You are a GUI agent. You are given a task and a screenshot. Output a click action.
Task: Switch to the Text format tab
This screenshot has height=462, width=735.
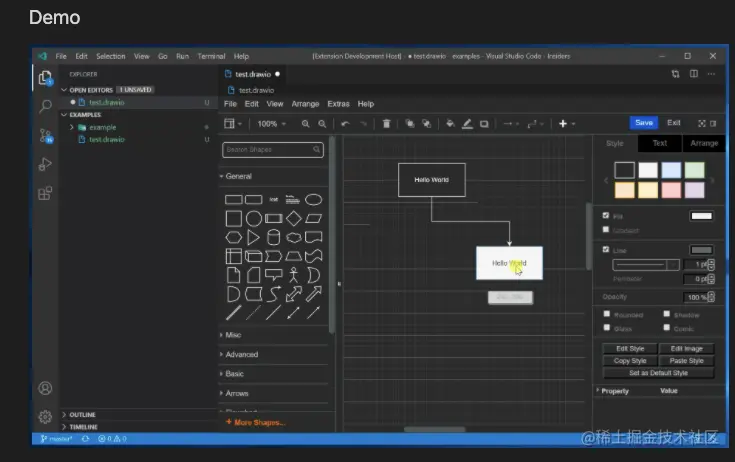tap(660, 143)
